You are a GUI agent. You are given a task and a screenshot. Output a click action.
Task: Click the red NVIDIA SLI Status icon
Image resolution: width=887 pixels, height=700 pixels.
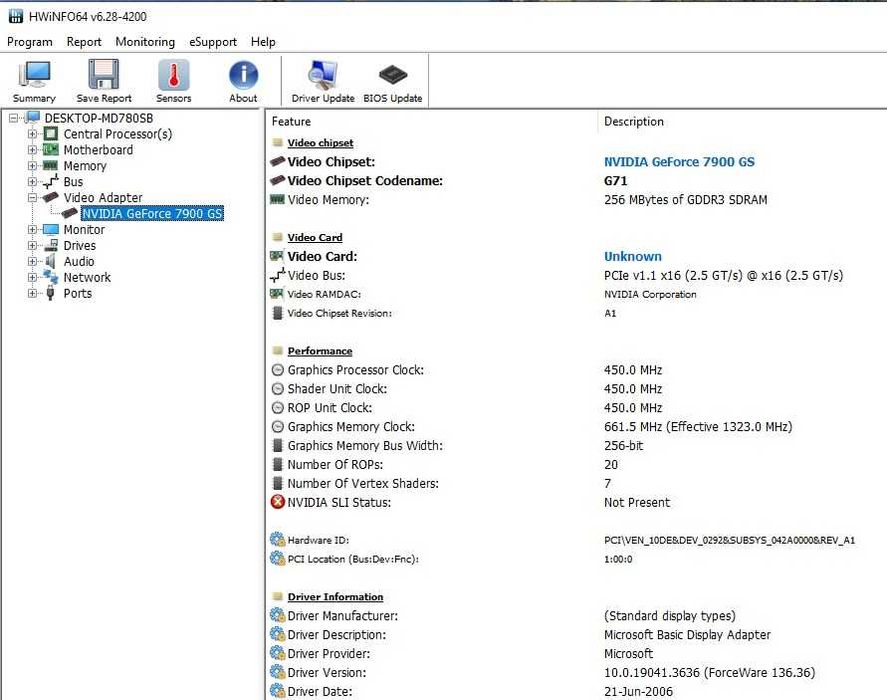tap(278, 502)
